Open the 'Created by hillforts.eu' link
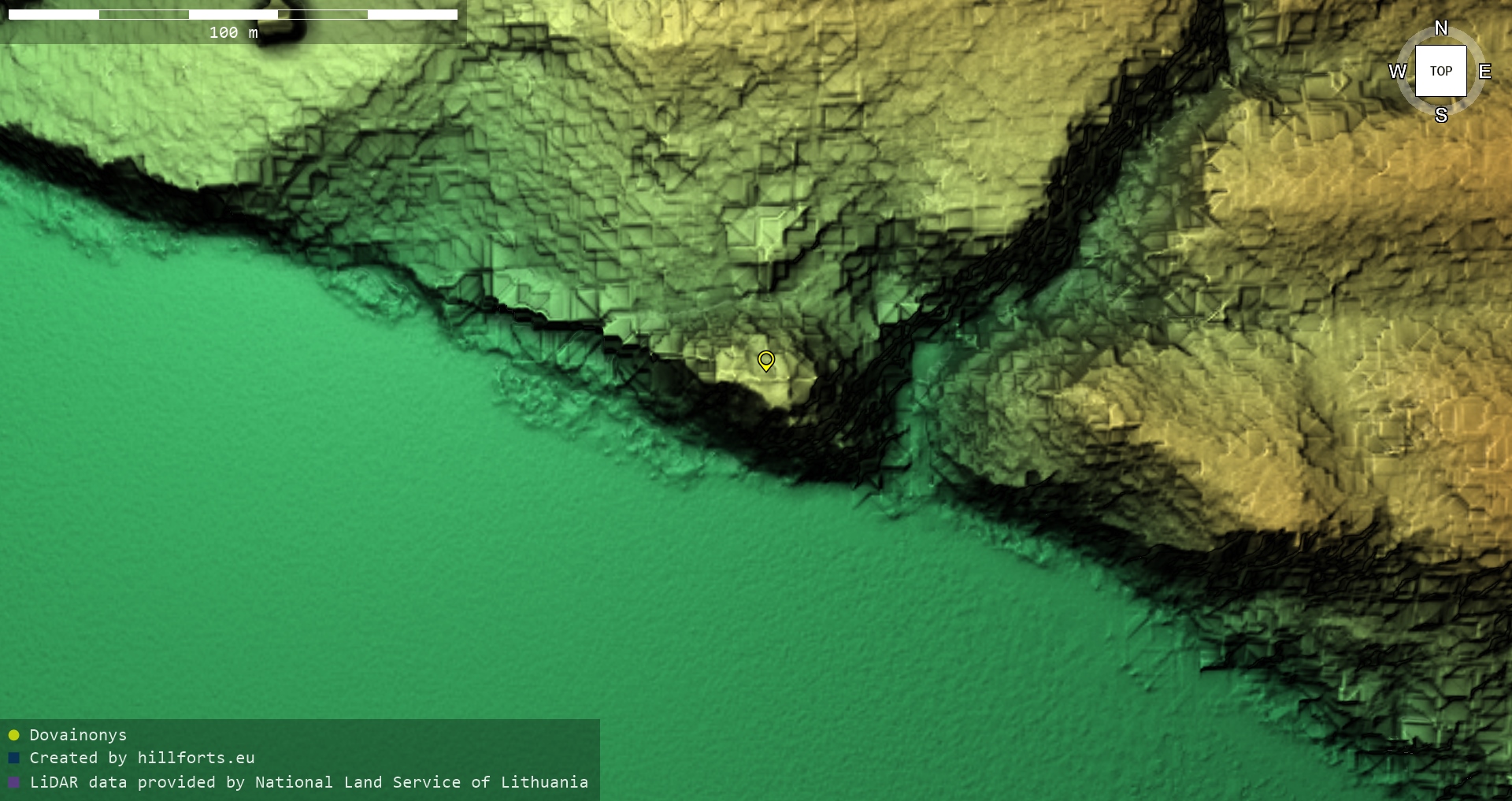The image size is (1512, 801). (142, 758)
